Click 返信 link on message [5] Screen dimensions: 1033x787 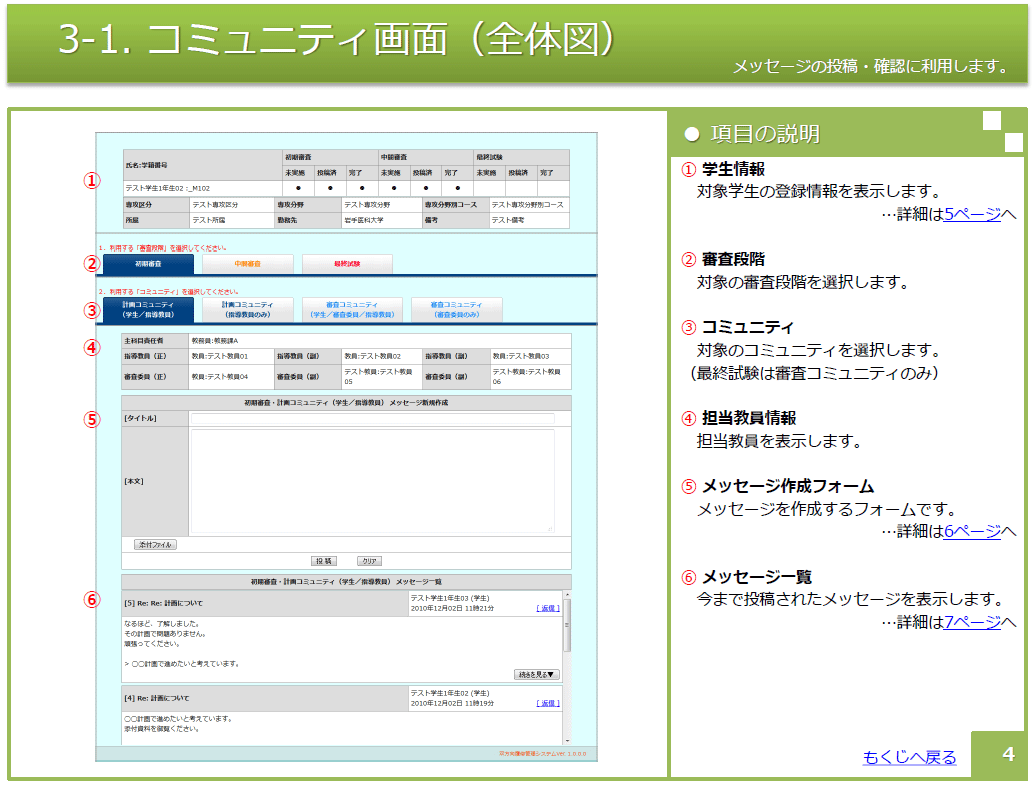(548, 607)
